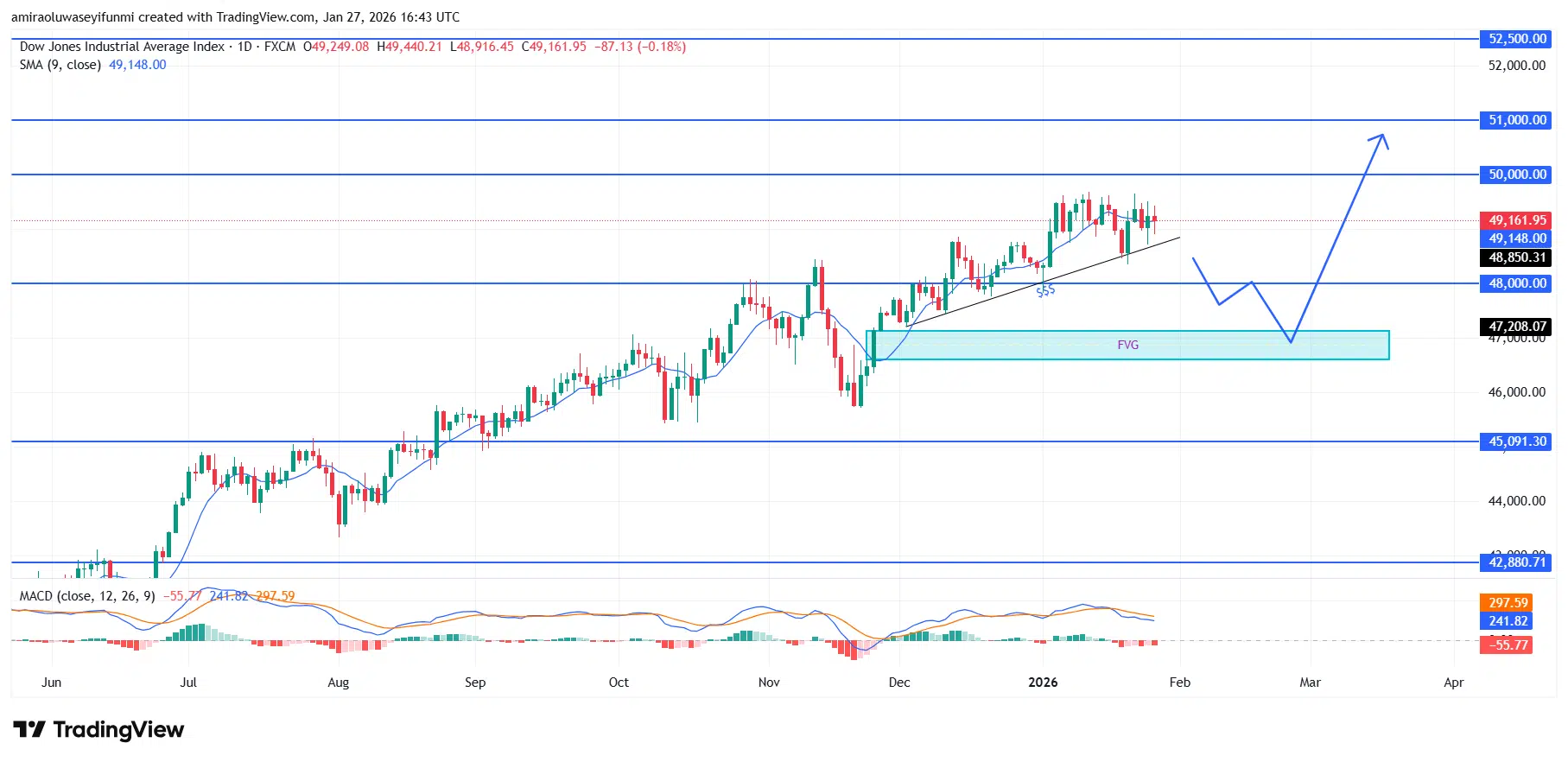Screen dimensions: 1568x762
Task: Click the black 47,208.07 price tag
Action: click(x=1516, y=327)
